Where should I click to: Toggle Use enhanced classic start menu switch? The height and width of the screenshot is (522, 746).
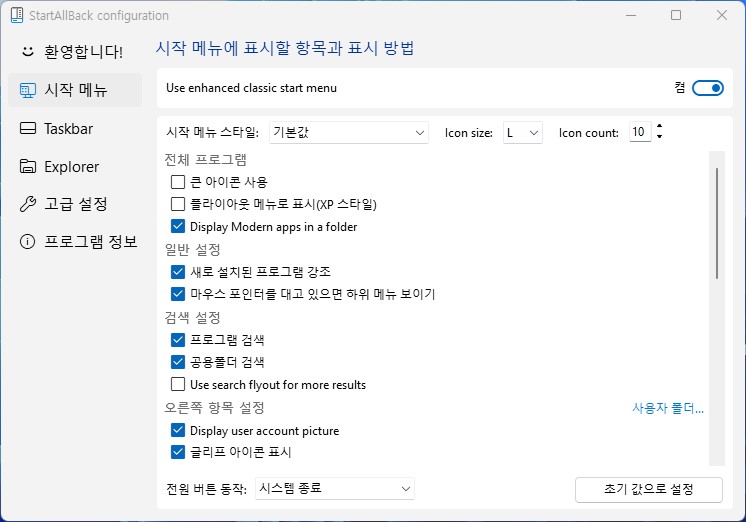707,88
